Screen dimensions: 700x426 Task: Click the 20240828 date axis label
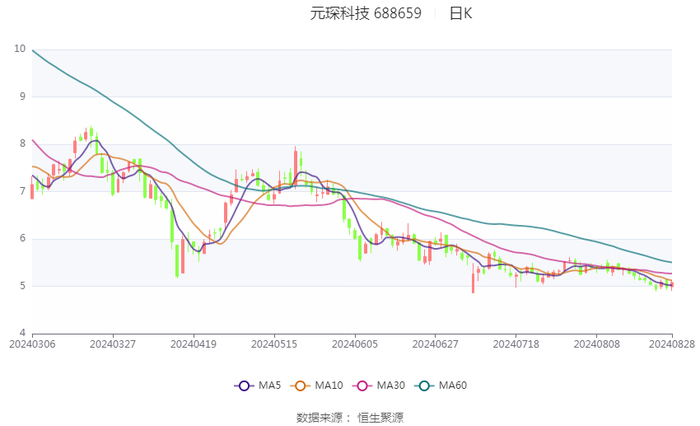point(672,344)
